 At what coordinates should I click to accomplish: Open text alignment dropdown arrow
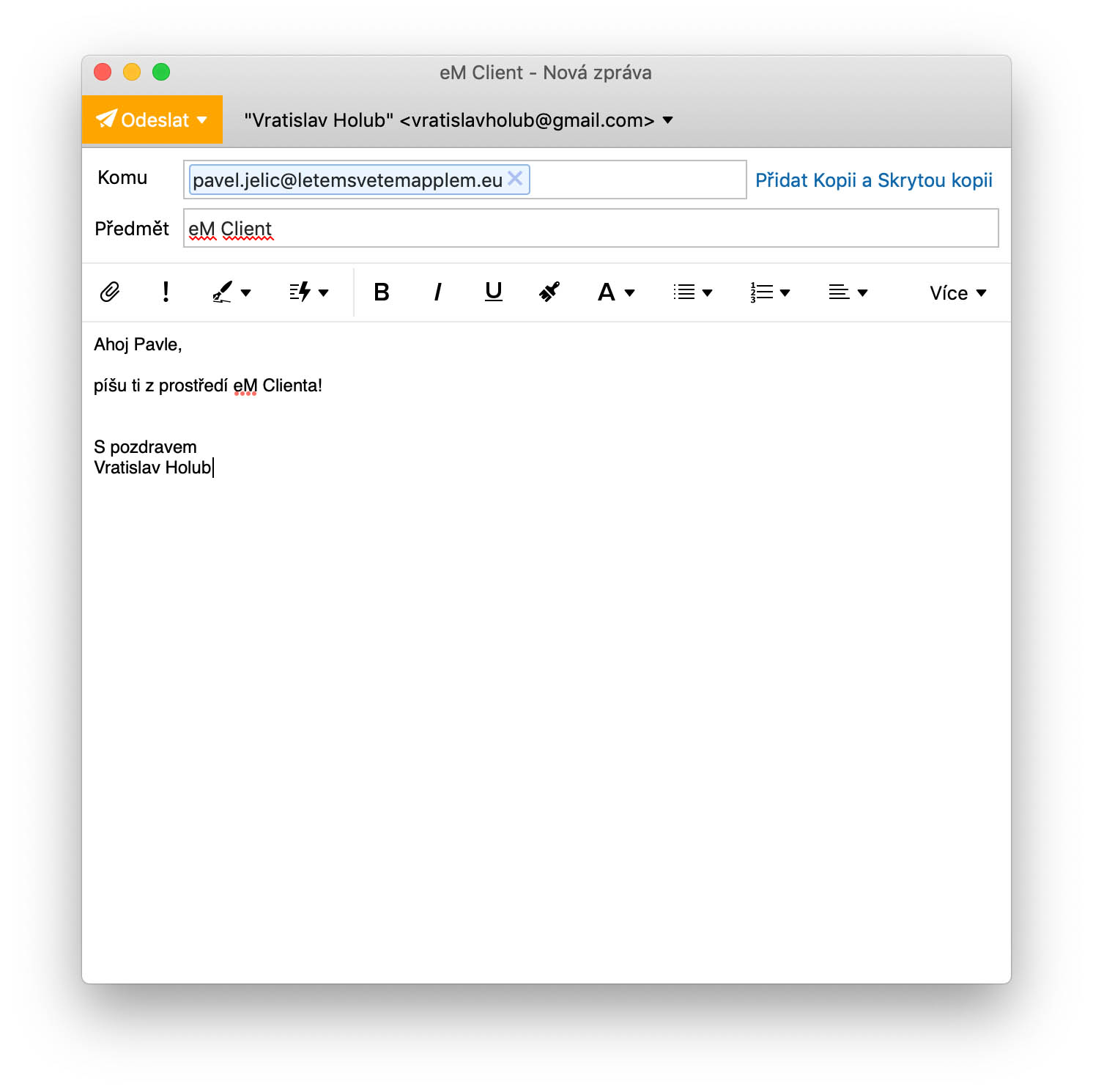pyautogui.click(x=863, y=293)
